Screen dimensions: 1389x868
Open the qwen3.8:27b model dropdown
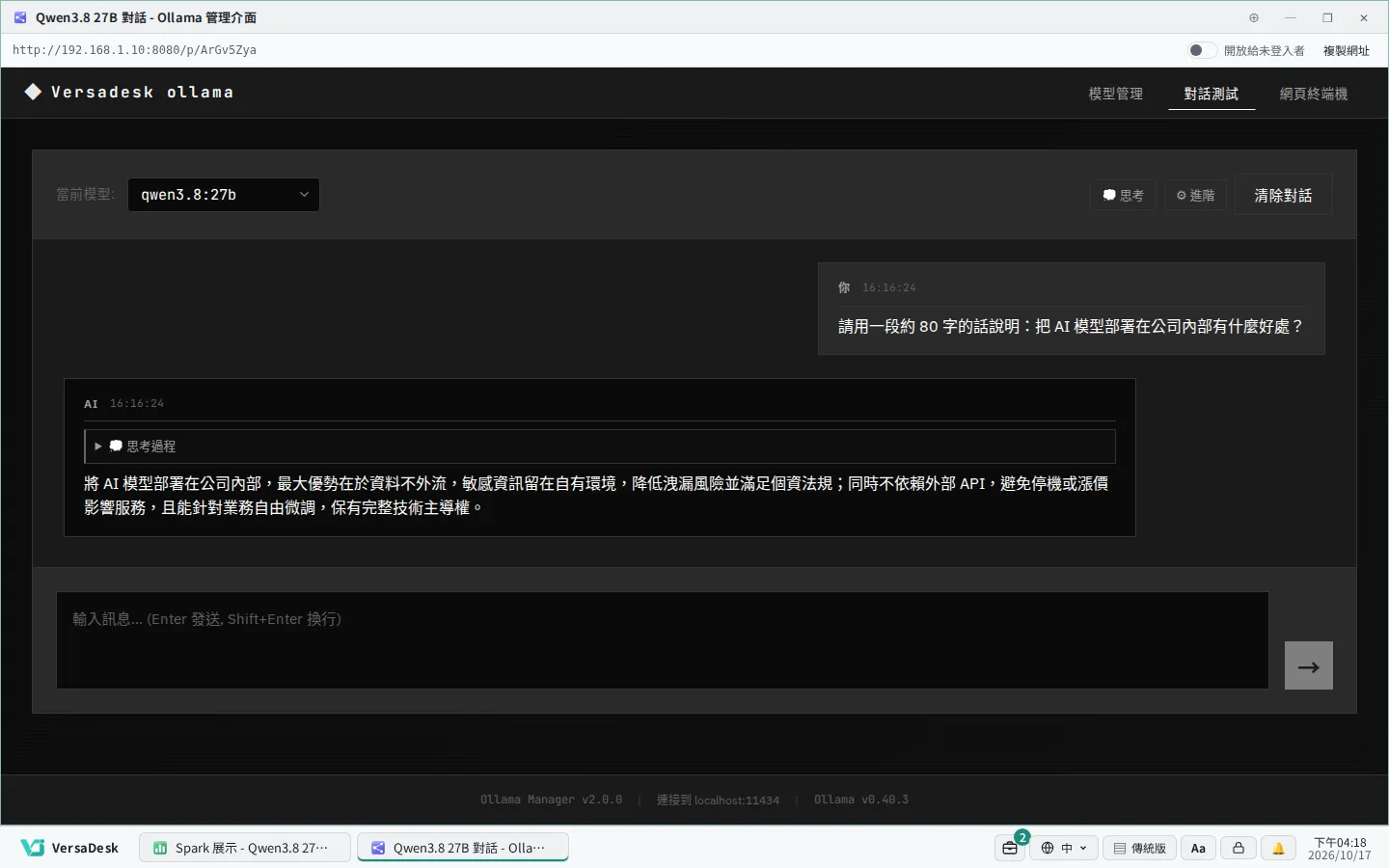coord(224,195)
